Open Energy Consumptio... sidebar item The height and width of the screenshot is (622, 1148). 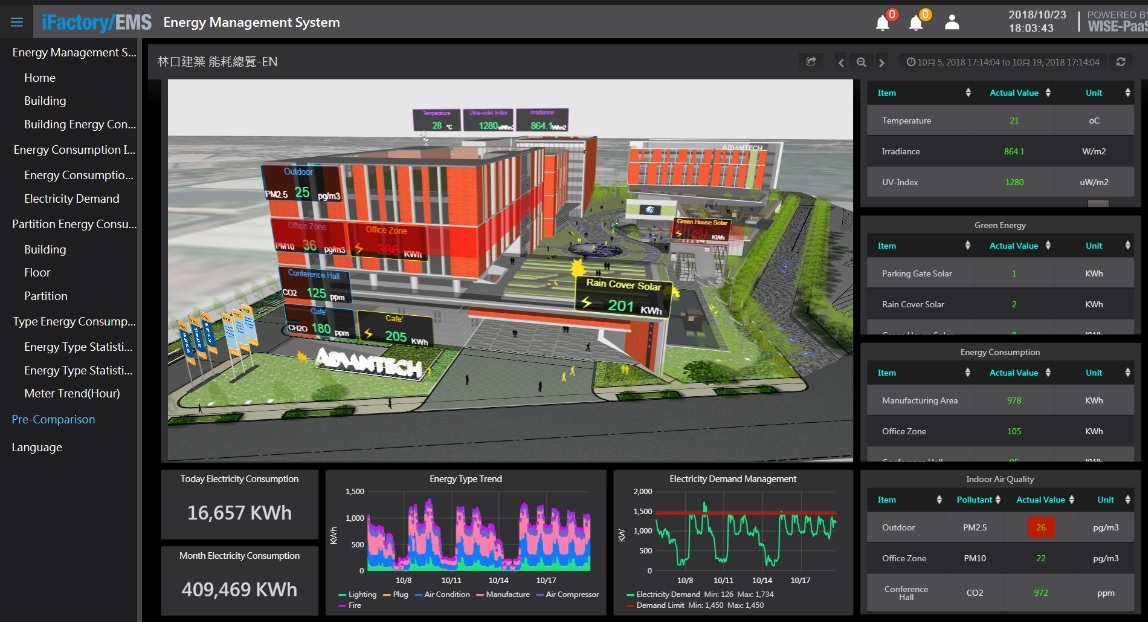78,175
